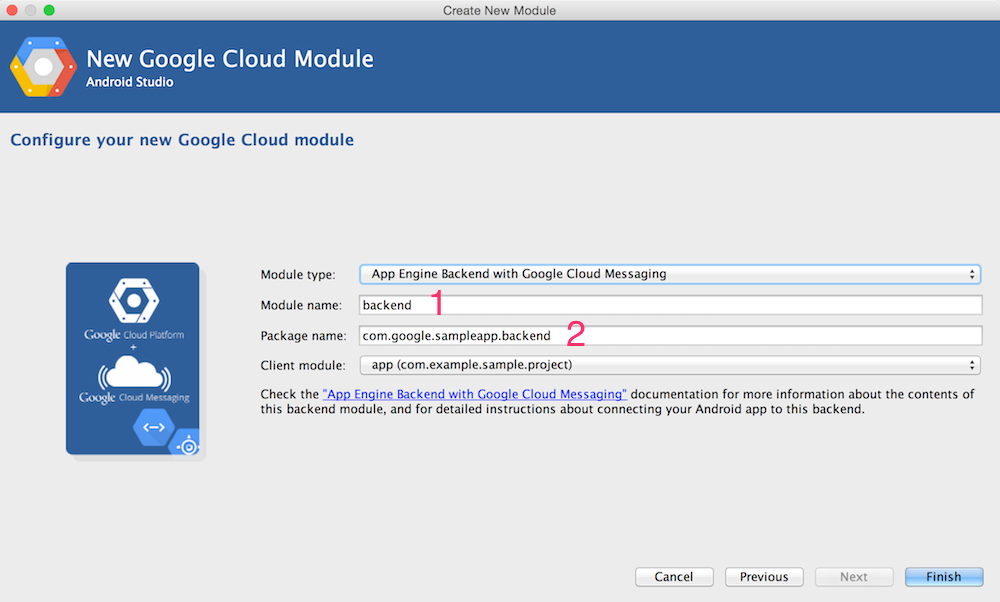Finish creating the module
Screen dimensions: 1000x602
pyautogui.click(x=943, y=577)
